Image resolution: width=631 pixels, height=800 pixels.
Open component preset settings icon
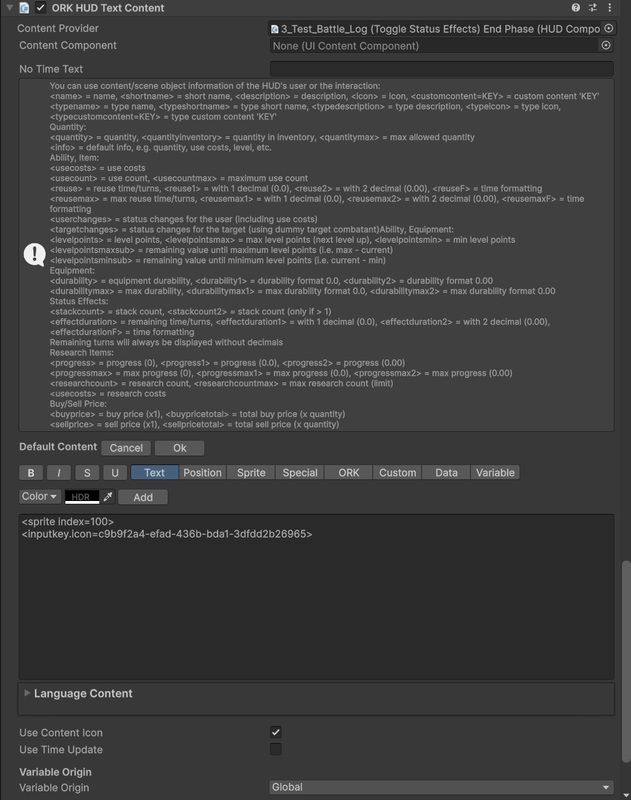point(592,8)
